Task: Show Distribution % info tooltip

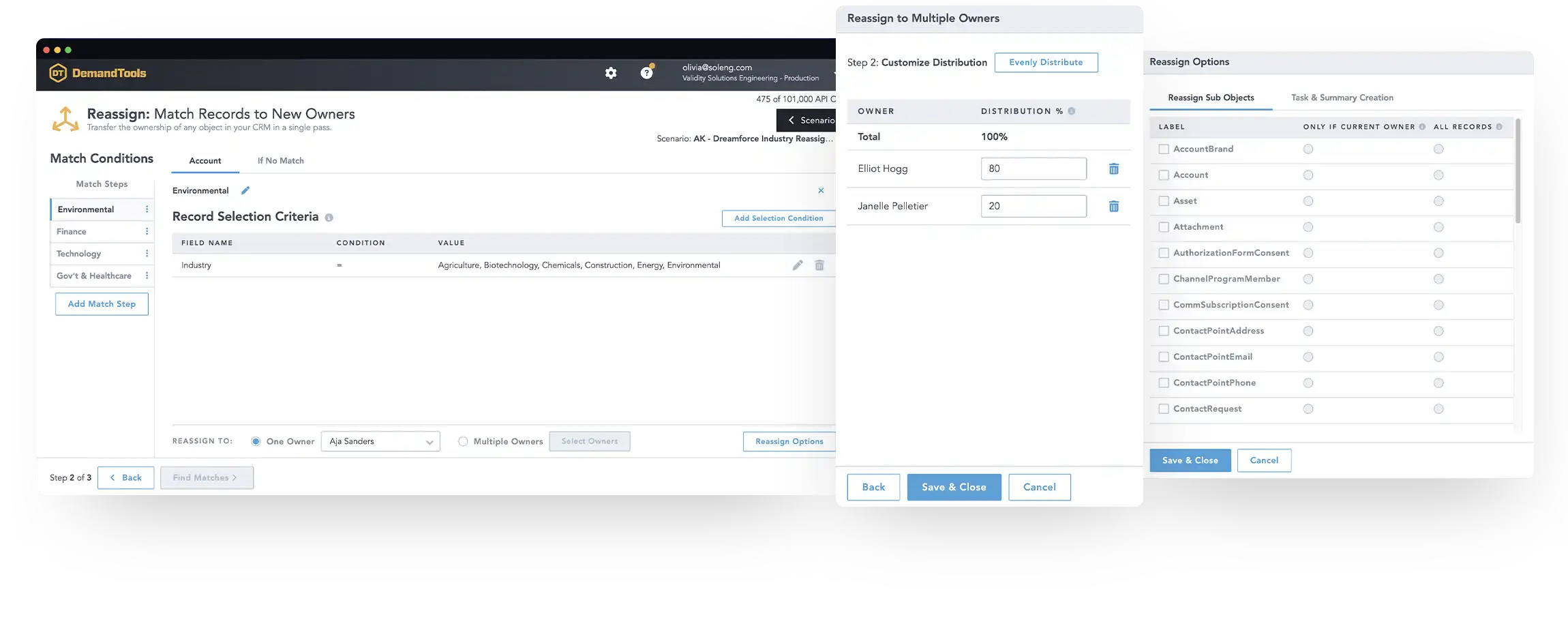Action: [1072, 111]
